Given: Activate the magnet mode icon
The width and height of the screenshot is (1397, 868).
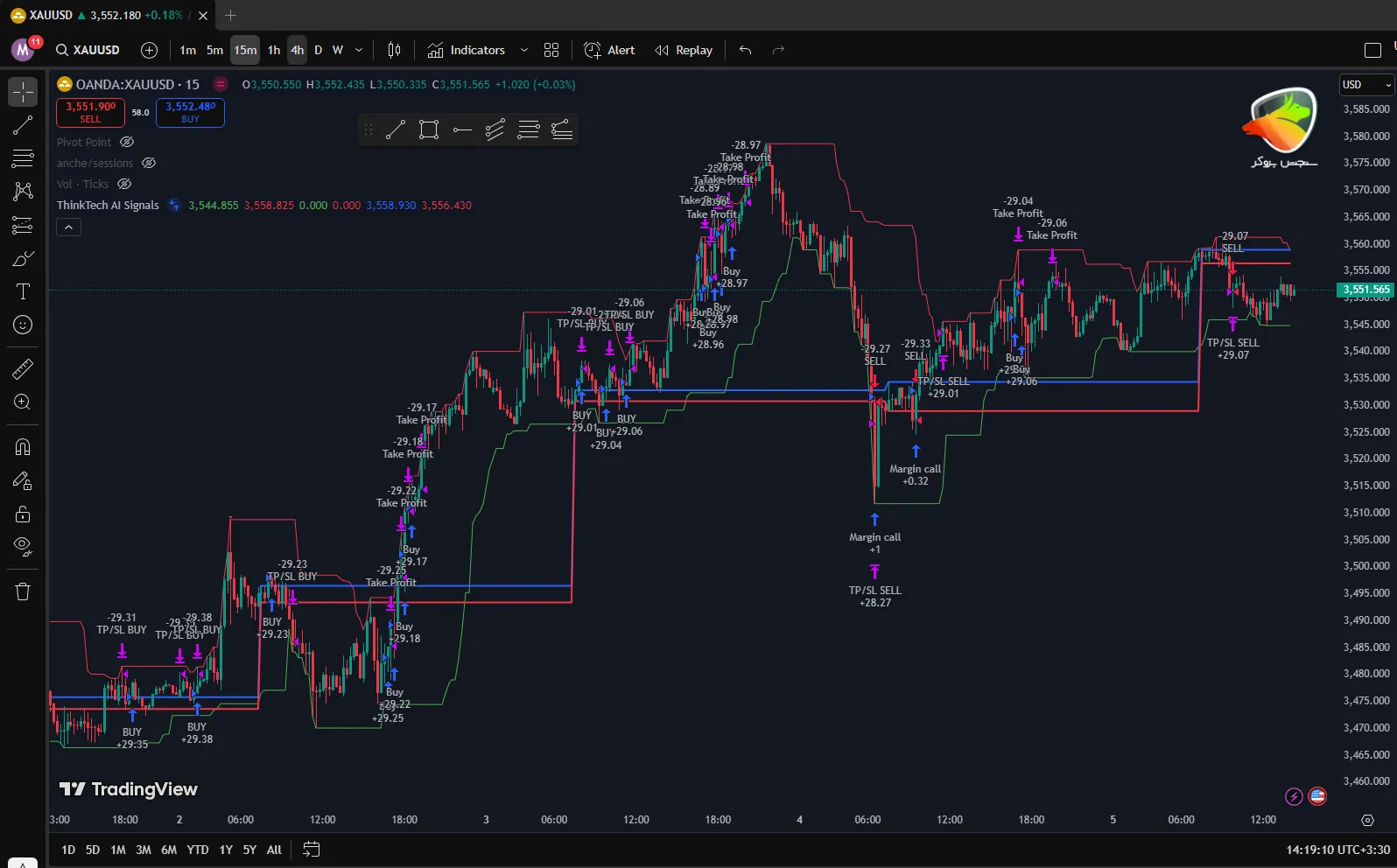Looking at the screenshot, I should [23, 447].
